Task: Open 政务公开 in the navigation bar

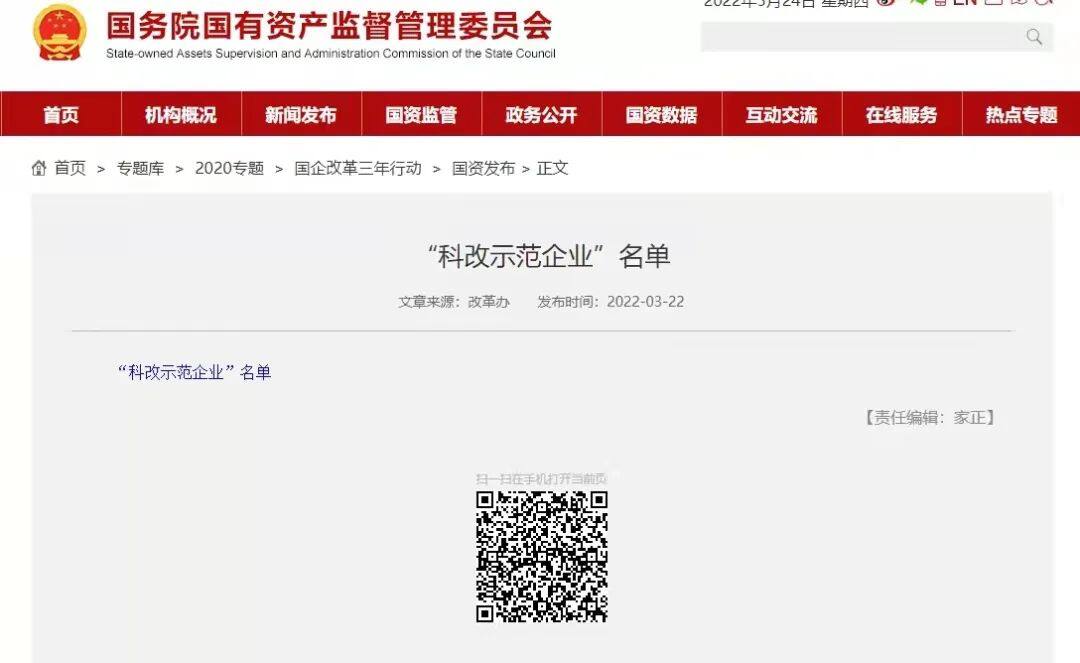Action: tap(541, 115)
